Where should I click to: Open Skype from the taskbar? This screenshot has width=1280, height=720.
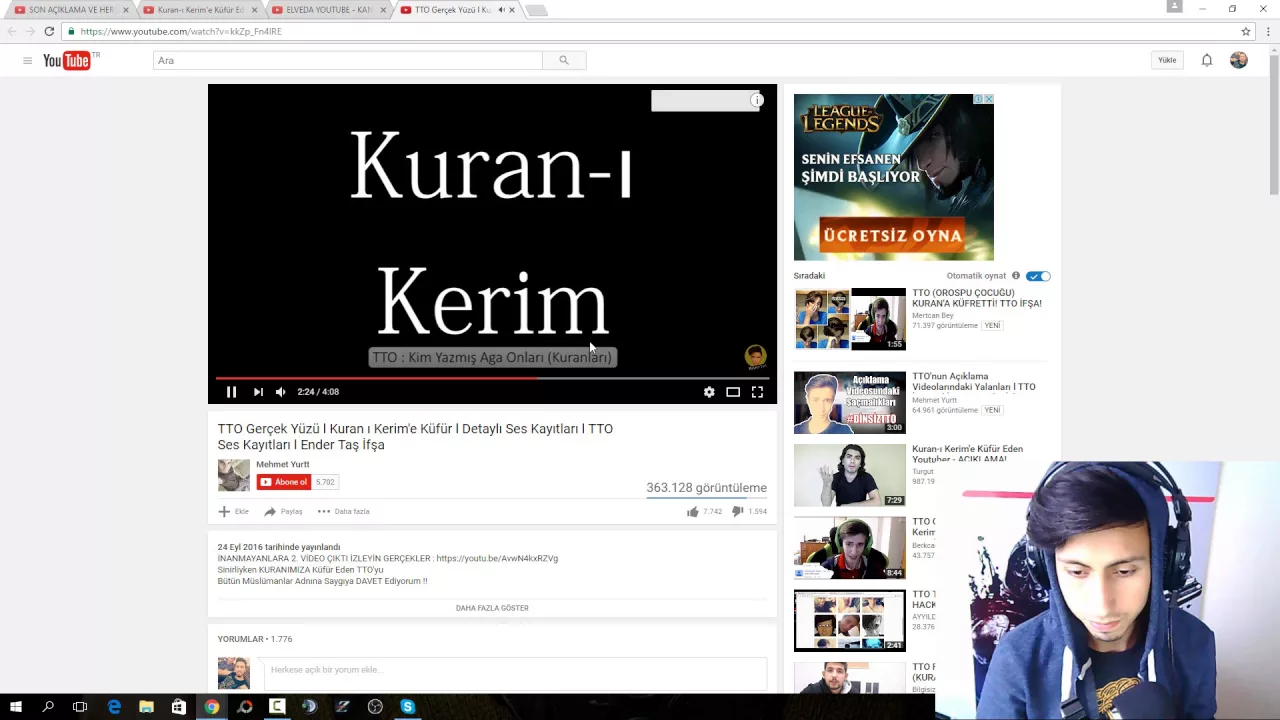click(407, 707)
